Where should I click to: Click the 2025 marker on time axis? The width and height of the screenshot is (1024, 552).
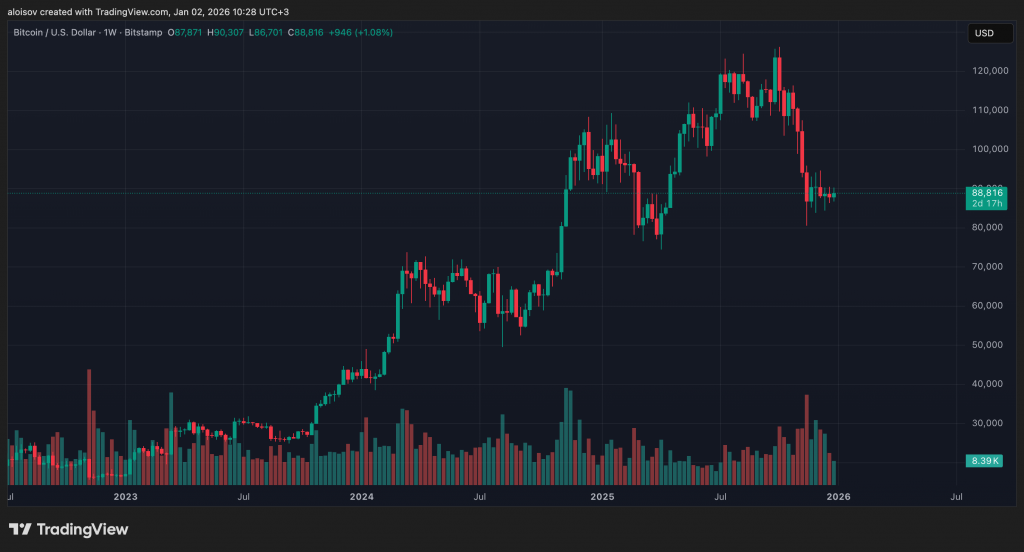tap(601, 496)
